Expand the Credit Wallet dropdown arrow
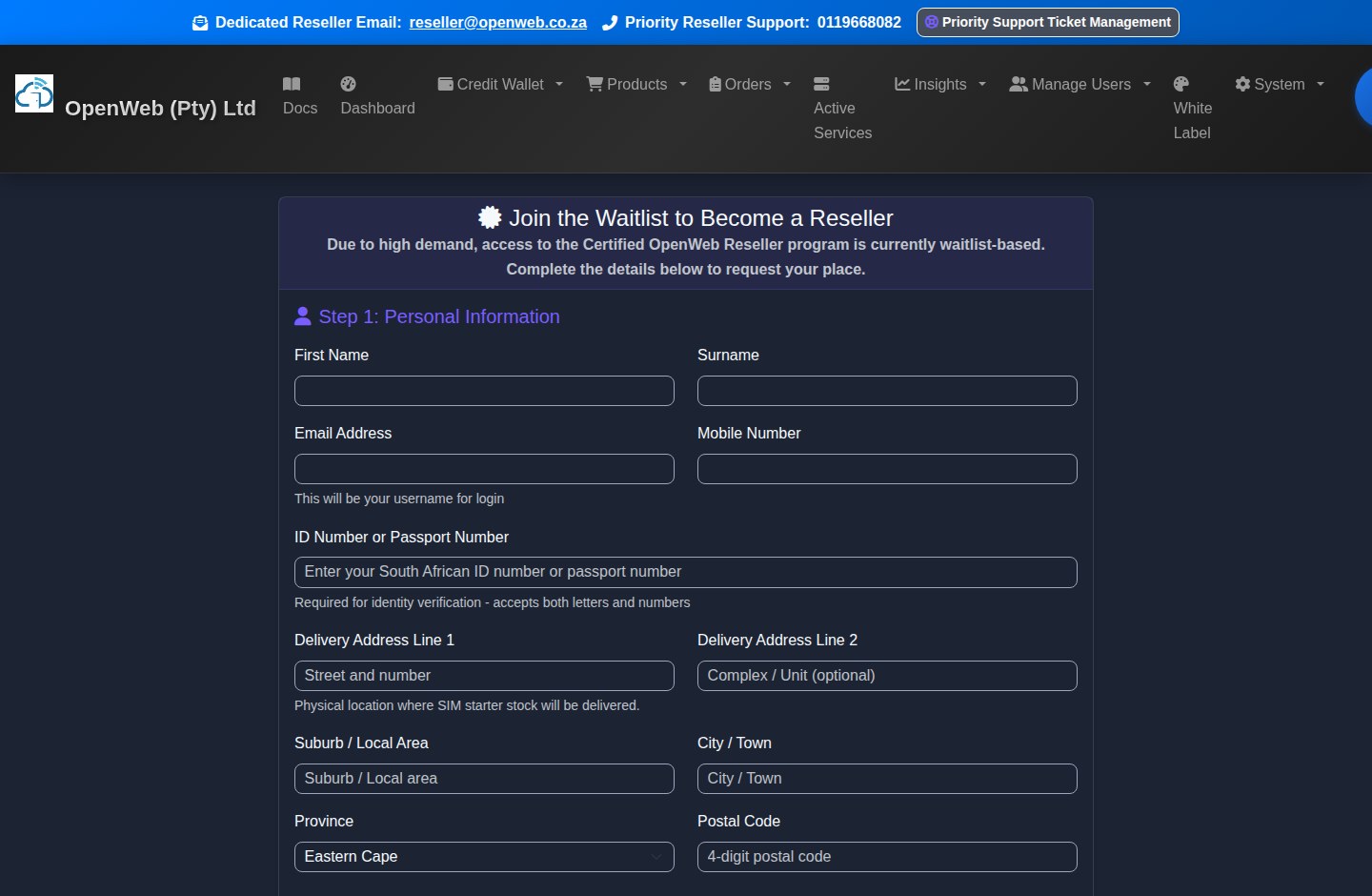 (559, 84)
